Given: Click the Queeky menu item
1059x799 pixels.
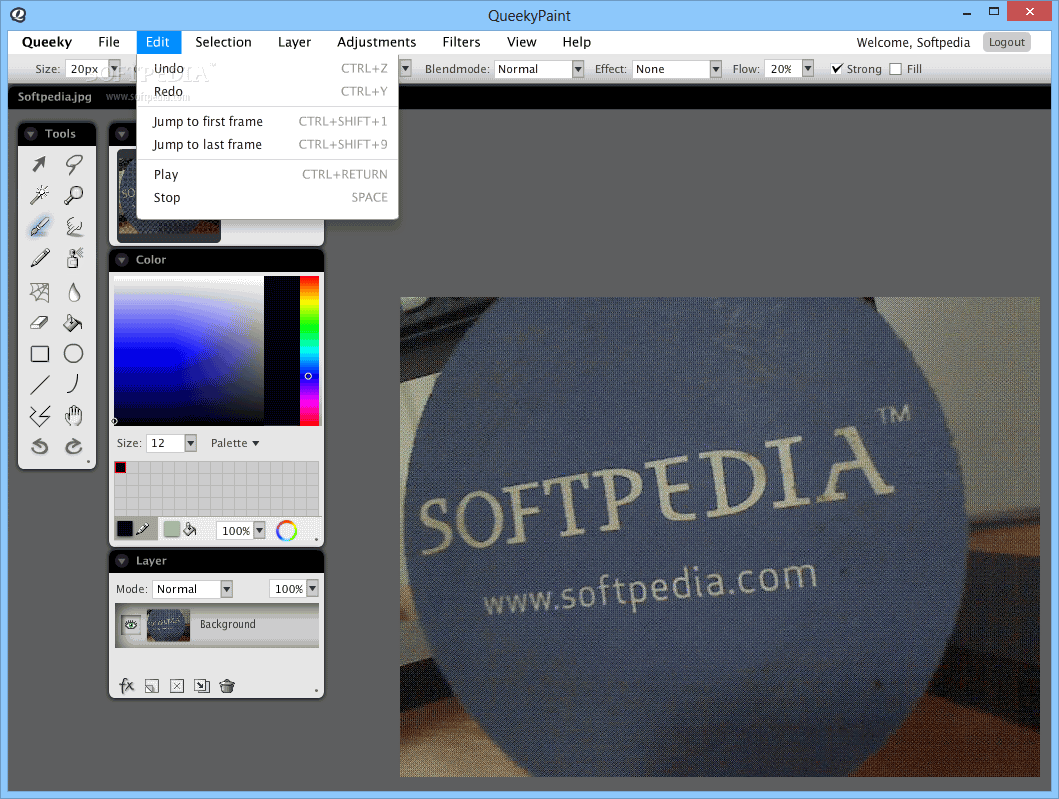Looking at the screenshot, I should click(47, 42).
